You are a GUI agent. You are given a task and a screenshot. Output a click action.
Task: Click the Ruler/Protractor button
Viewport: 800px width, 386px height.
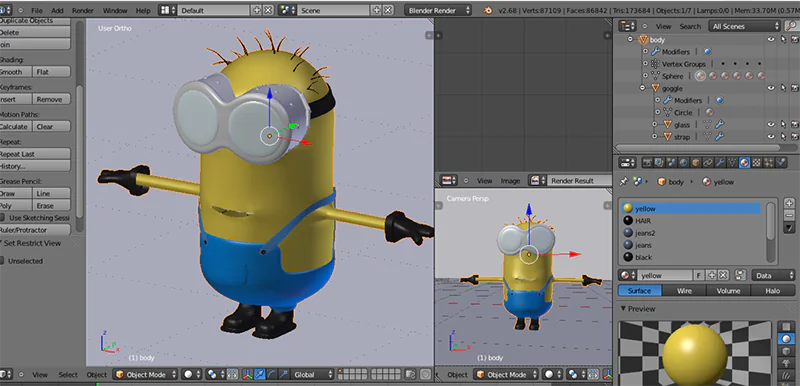(x=35, y=230)
